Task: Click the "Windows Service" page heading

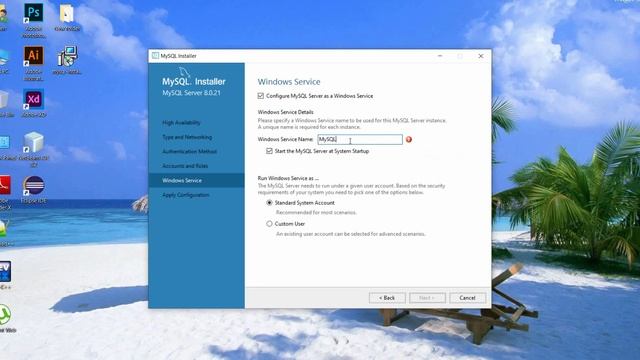Action: (x=289, y=82)
